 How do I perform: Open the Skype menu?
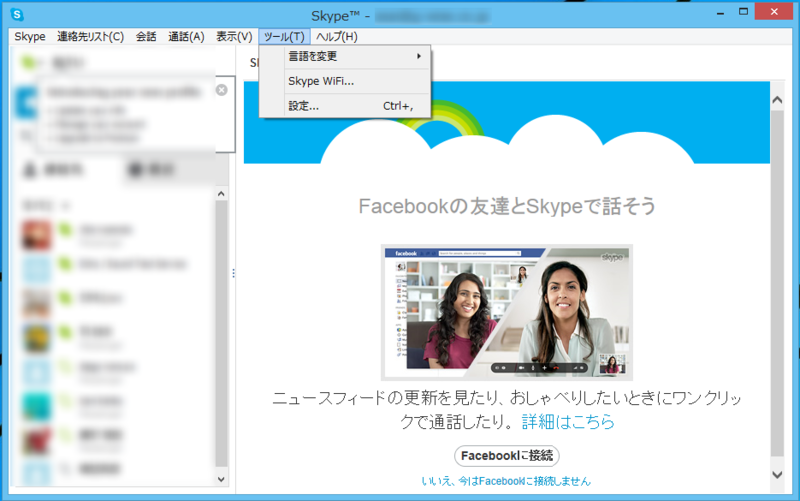[30, 37]
